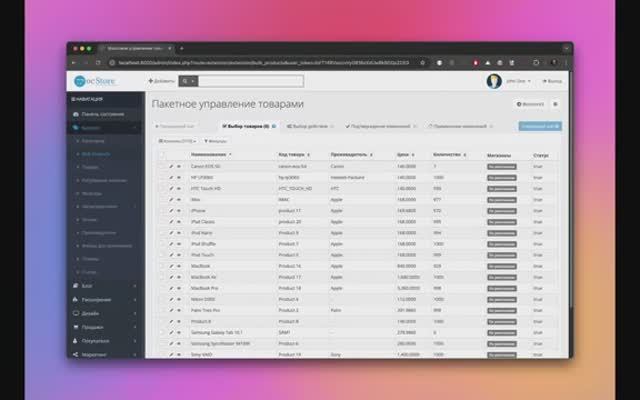Bookmark page with star icon in address bar
This screenshot has height=400, width=640.
pyautogui.click(x=423, y=62)
